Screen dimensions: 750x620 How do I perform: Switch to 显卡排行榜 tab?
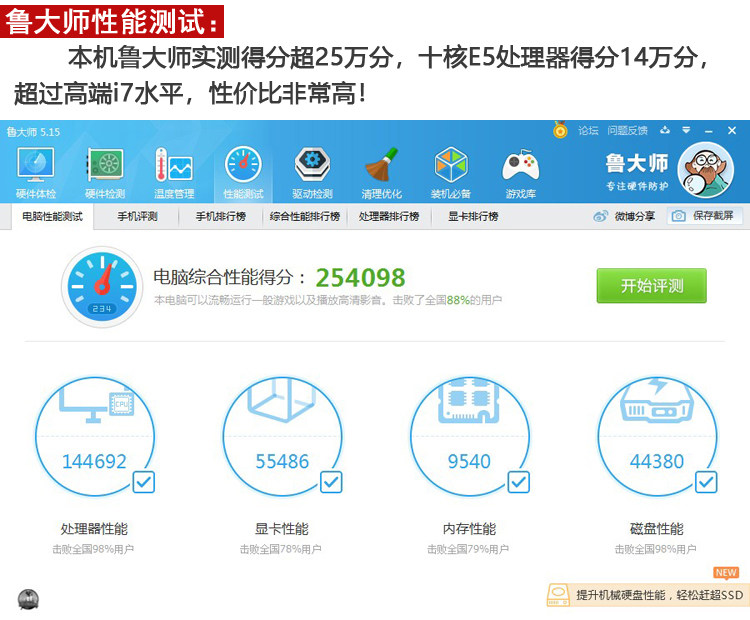click(x=473, y=216)
